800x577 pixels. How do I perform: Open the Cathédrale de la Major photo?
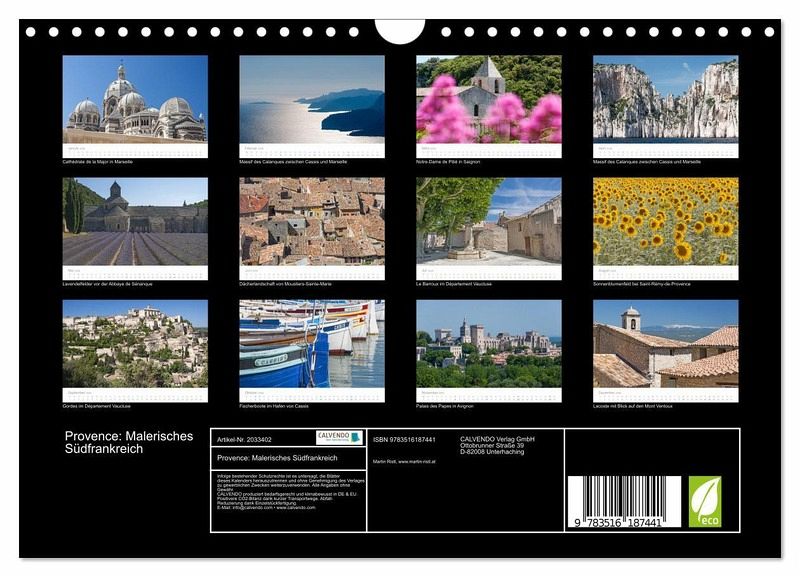point(135,99)
